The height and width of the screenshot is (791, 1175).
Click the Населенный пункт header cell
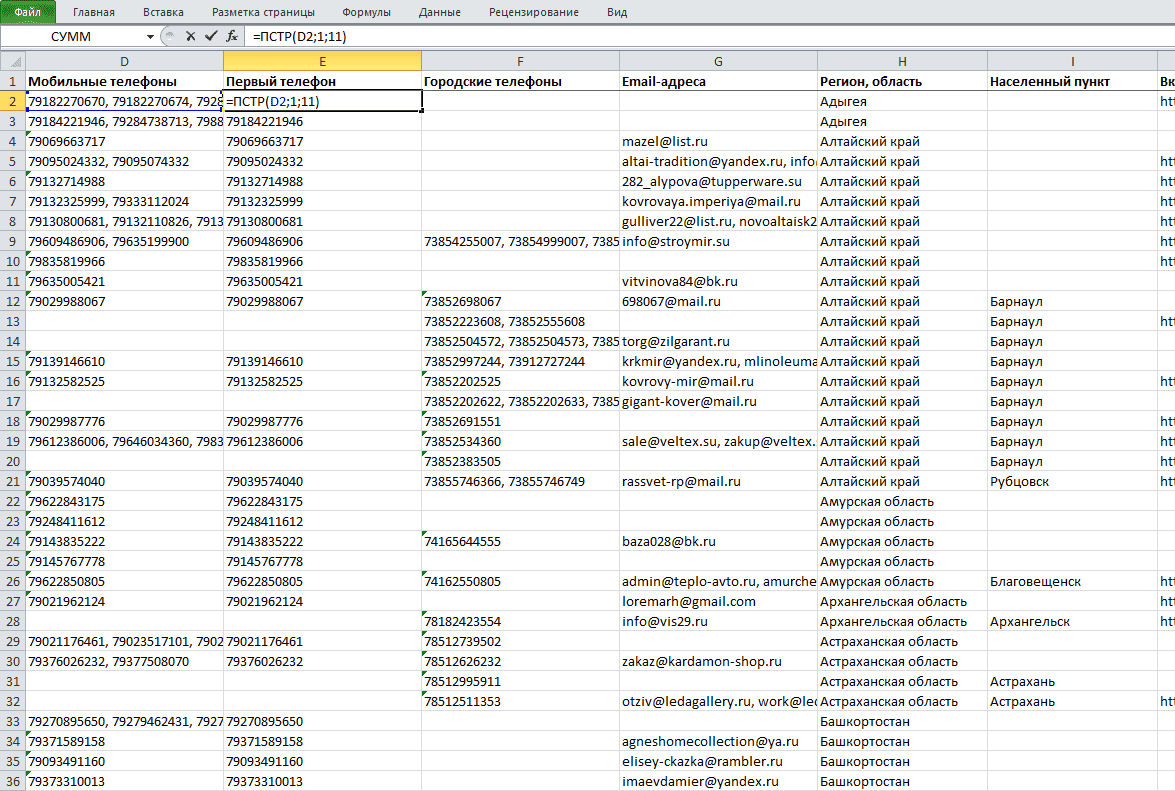tap(1072, 81)
